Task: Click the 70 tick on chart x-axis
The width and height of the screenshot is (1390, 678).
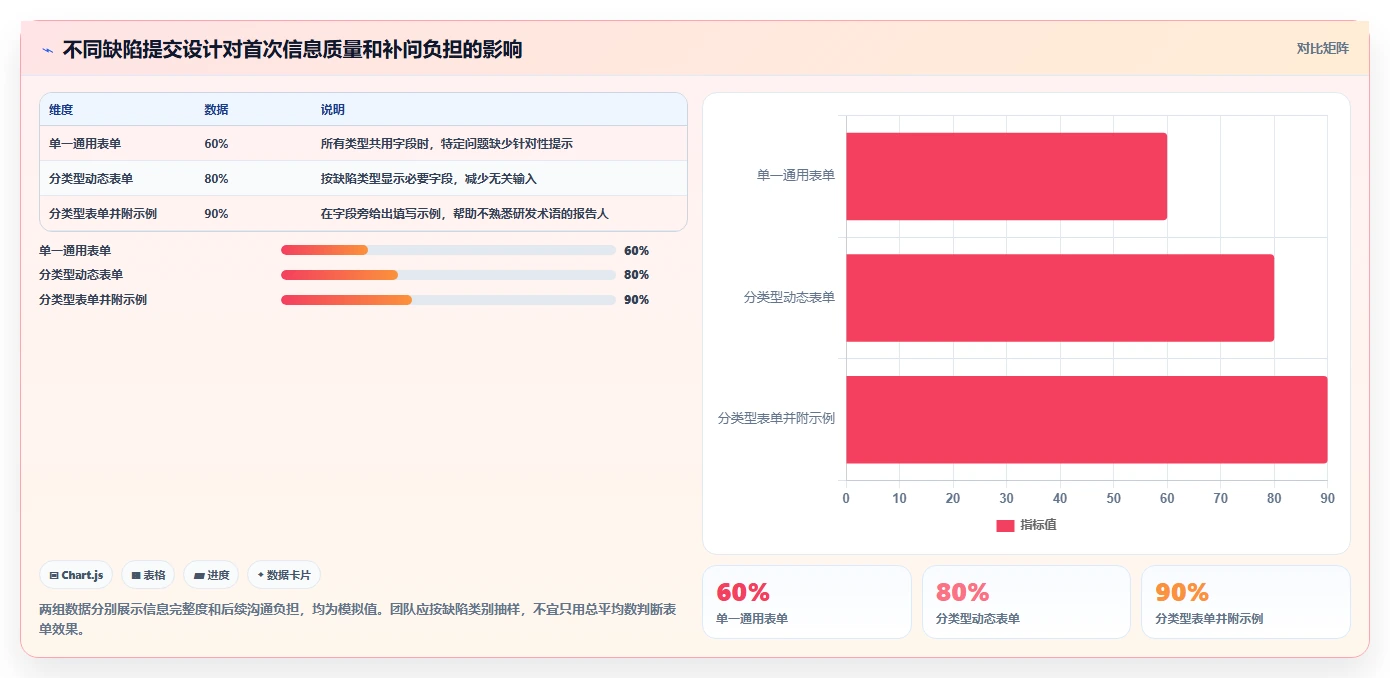Action: coord(1220,498)
